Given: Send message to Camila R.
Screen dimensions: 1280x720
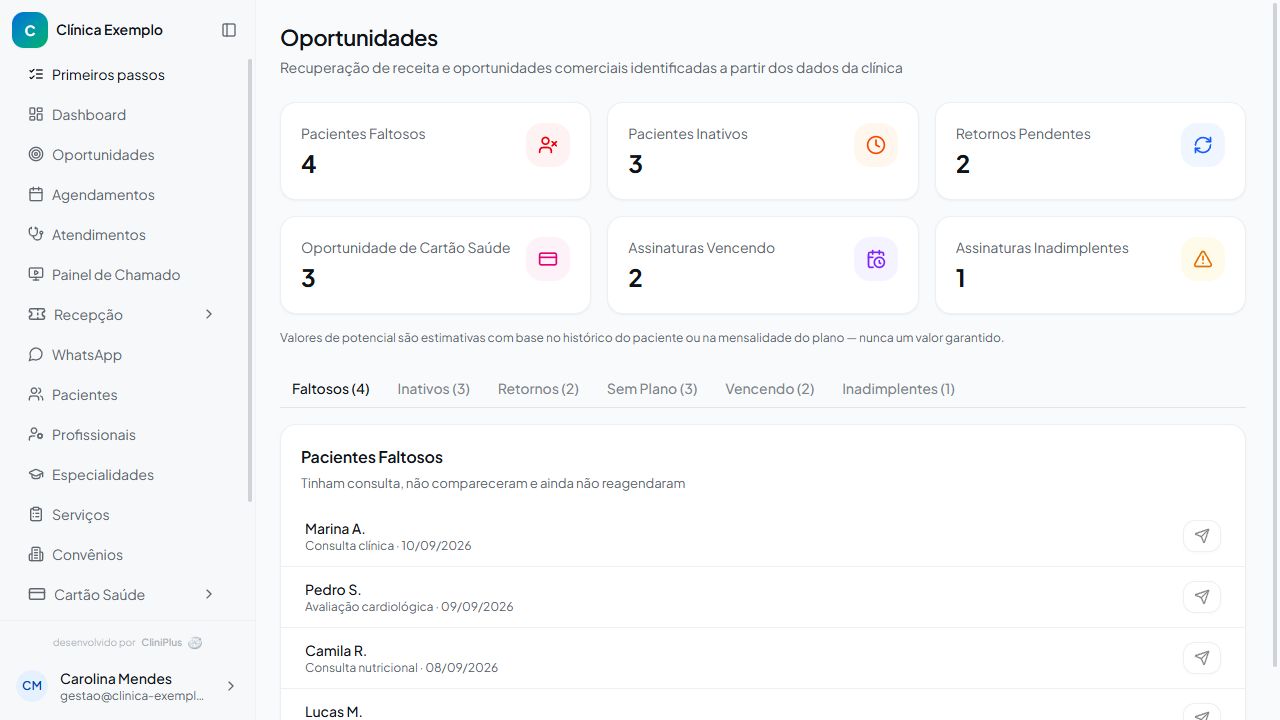Looking at the screenshot, I should pos(1202,658).
